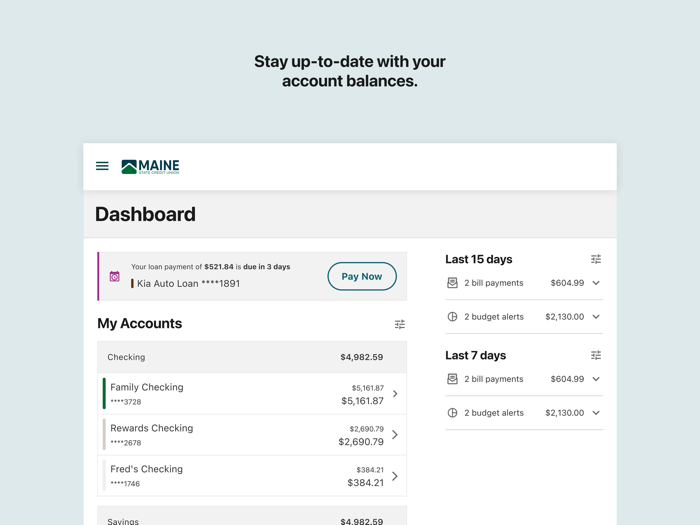Click bill payments icon under Last 15 days
The height and width of the screenshot is (525, 700).
pyautogui.click(x=452, y=283)
